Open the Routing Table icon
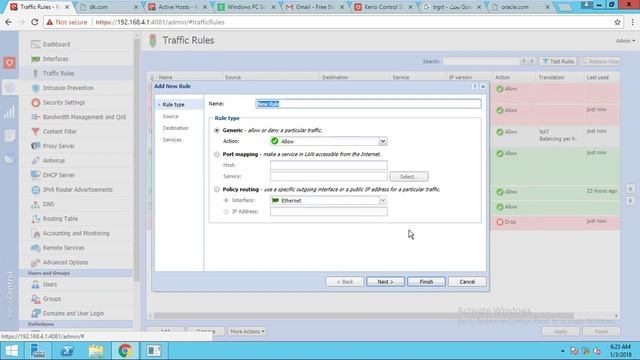 coord(36,219)
